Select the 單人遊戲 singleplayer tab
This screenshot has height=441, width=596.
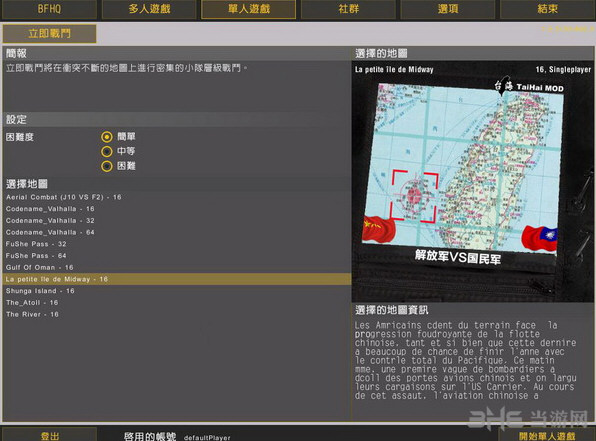coord(249,9)
